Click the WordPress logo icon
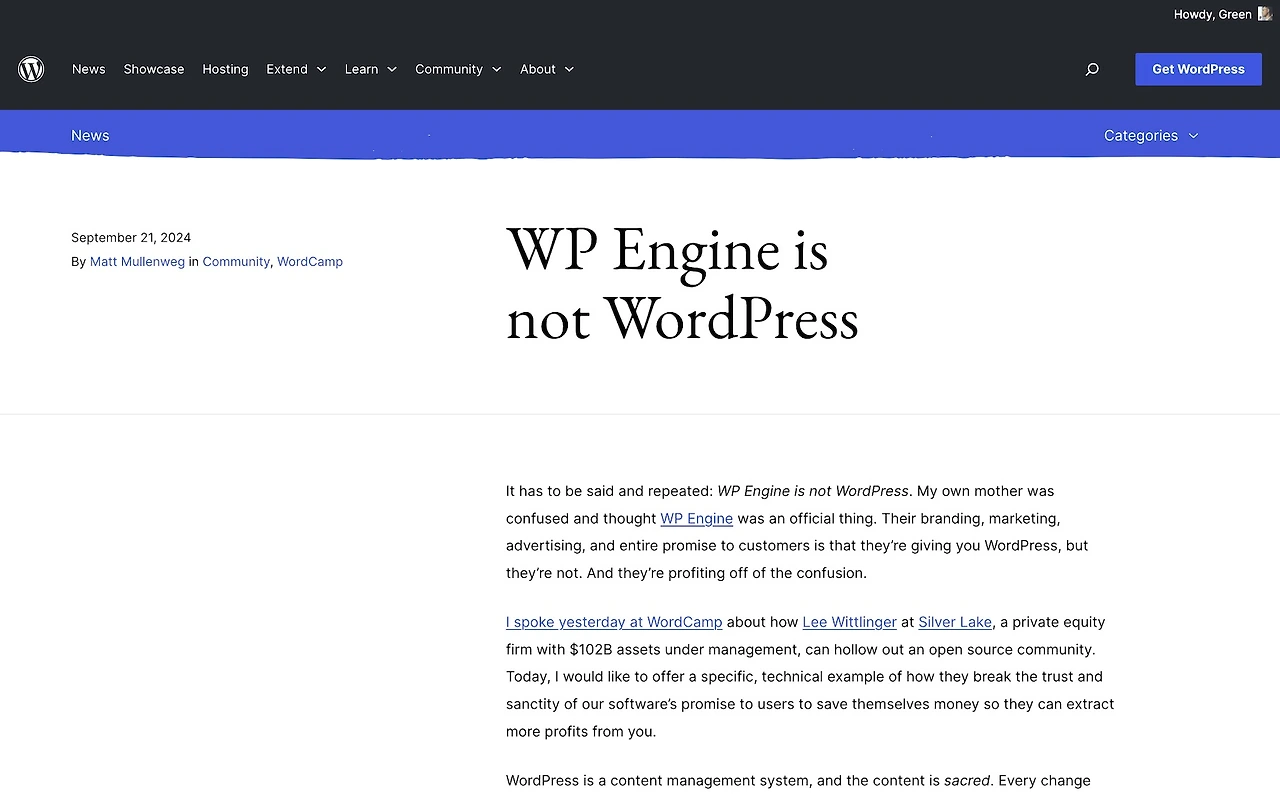This screenshot has width=1280, height=800. (31, 69)
